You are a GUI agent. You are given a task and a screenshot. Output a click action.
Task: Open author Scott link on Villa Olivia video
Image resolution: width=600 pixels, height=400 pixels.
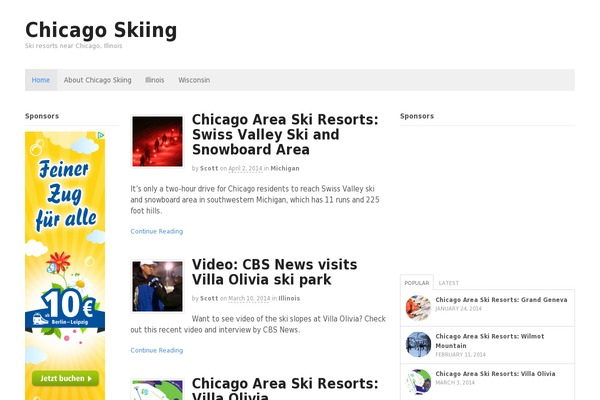coord(209,298)
